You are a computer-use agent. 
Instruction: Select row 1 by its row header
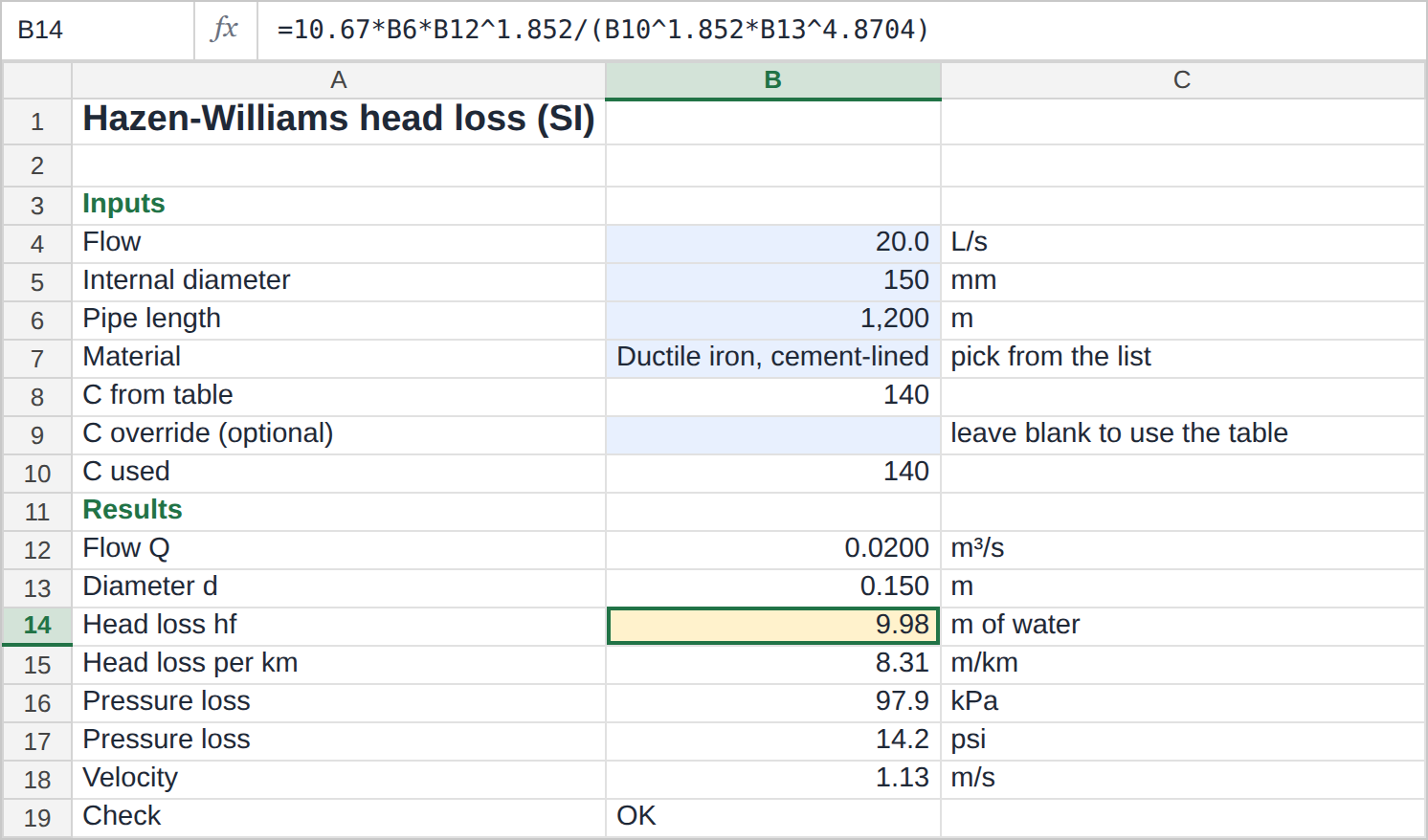point(37,122)
